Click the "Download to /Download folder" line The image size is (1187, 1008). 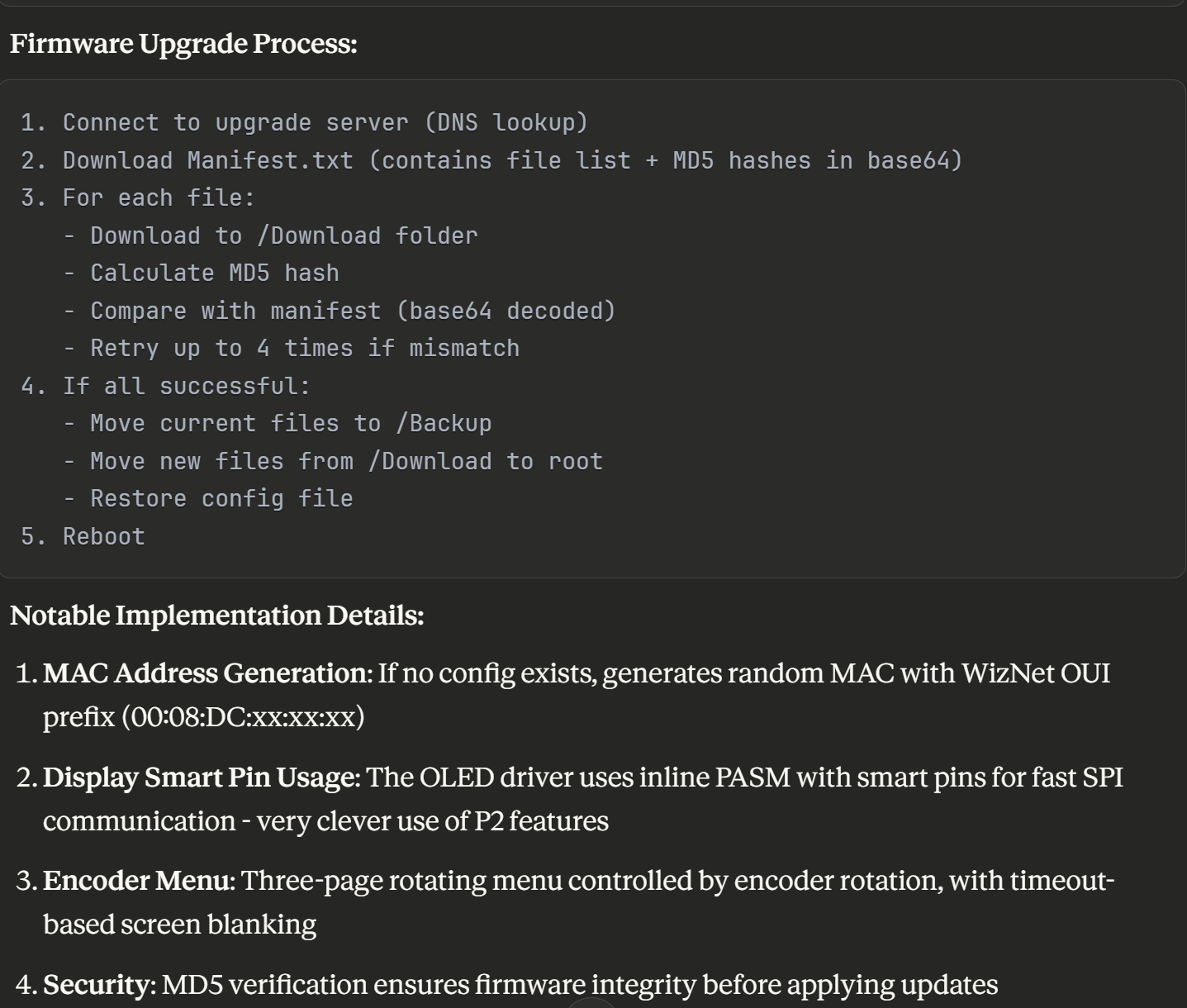(283, 236)
